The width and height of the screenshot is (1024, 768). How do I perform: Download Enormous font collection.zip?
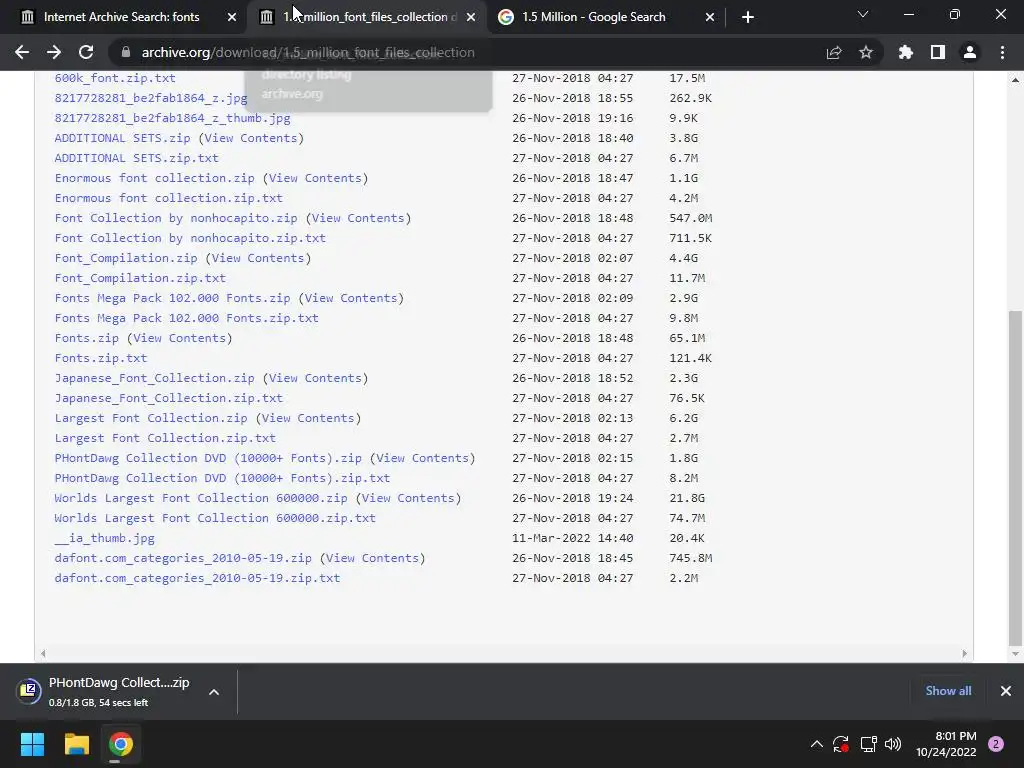154,178
